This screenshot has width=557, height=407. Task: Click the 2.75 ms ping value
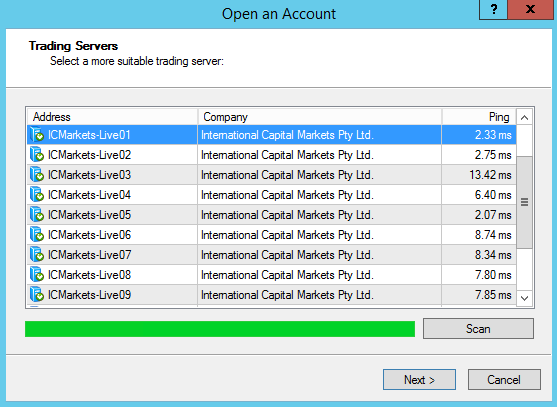click(x=493, y=155)
